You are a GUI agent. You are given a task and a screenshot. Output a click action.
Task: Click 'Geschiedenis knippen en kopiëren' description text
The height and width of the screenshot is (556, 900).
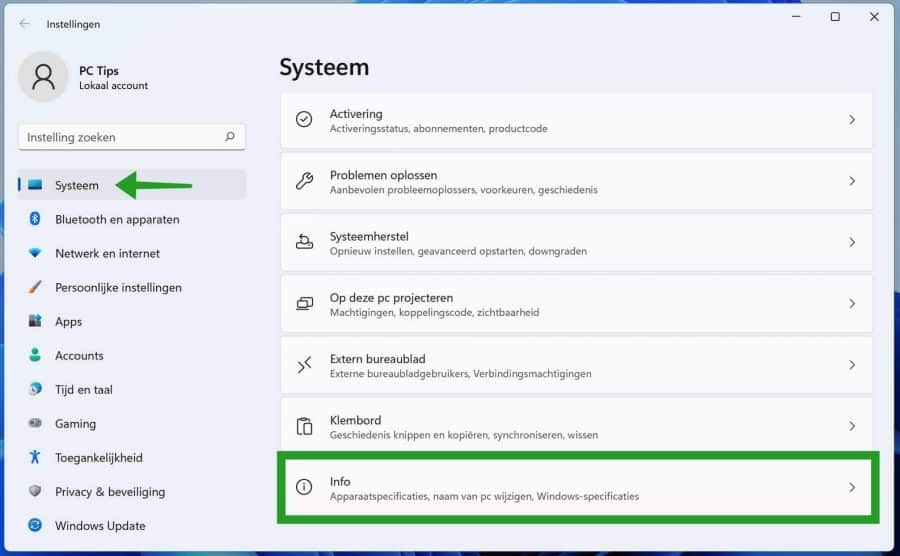coord(409,435)
